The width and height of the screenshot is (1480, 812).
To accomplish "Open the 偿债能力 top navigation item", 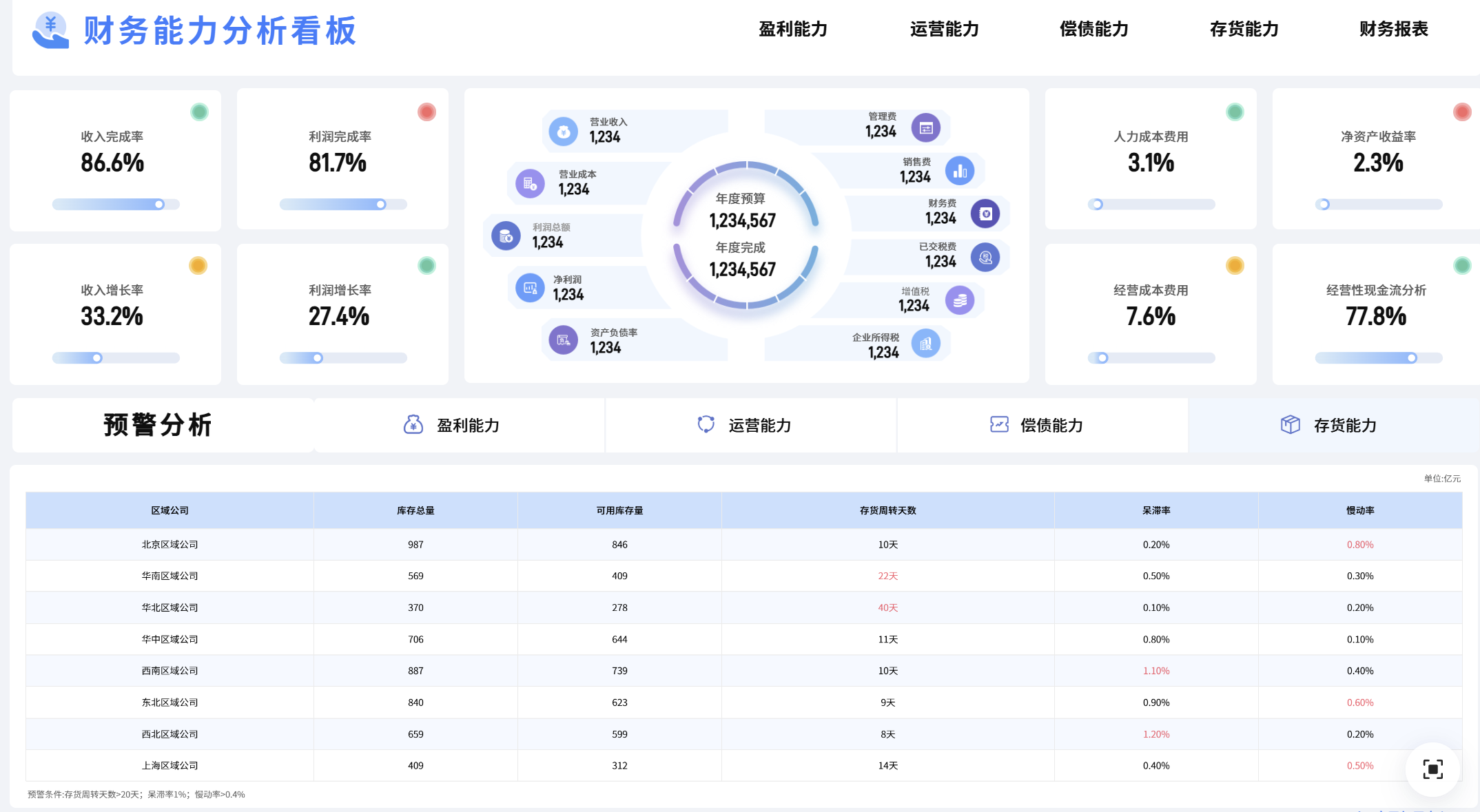I will click(x=1094, y=29).
